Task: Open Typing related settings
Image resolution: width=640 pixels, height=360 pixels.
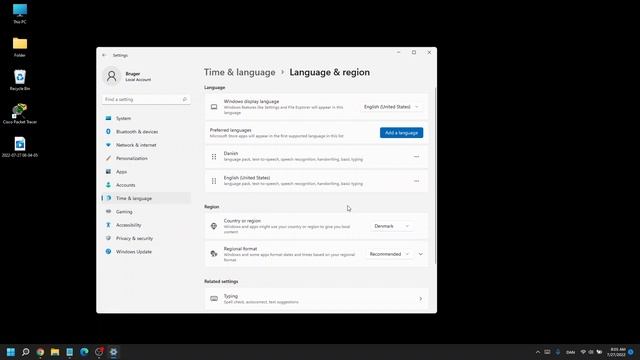Action: pyautogui.click(x=316, y=299)
